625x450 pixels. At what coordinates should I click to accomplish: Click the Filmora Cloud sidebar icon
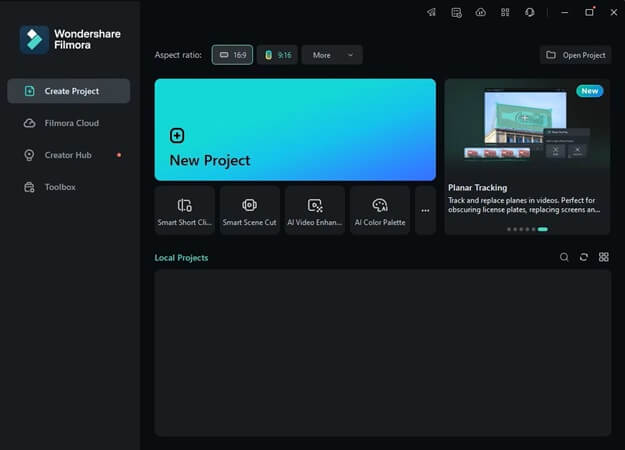click(29, 123)
